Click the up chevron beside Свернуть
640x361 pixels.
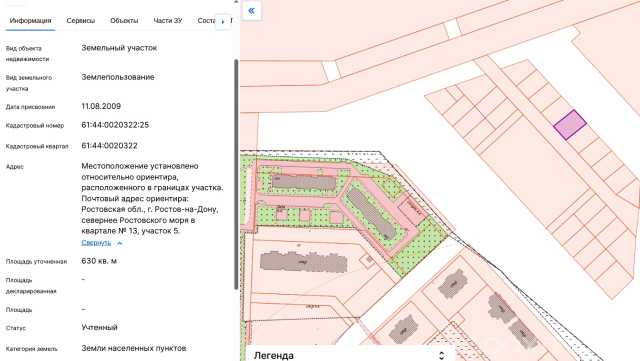tap(119, 243)
